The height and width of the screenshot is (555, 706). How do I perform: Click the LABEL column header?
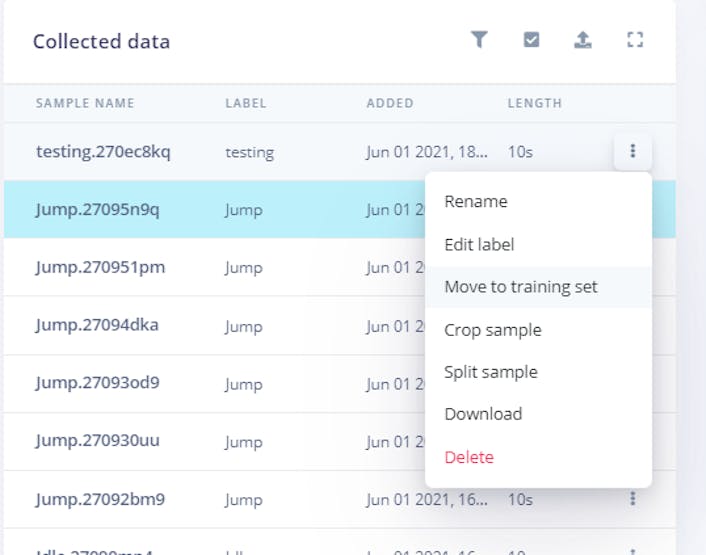[245, 103]
